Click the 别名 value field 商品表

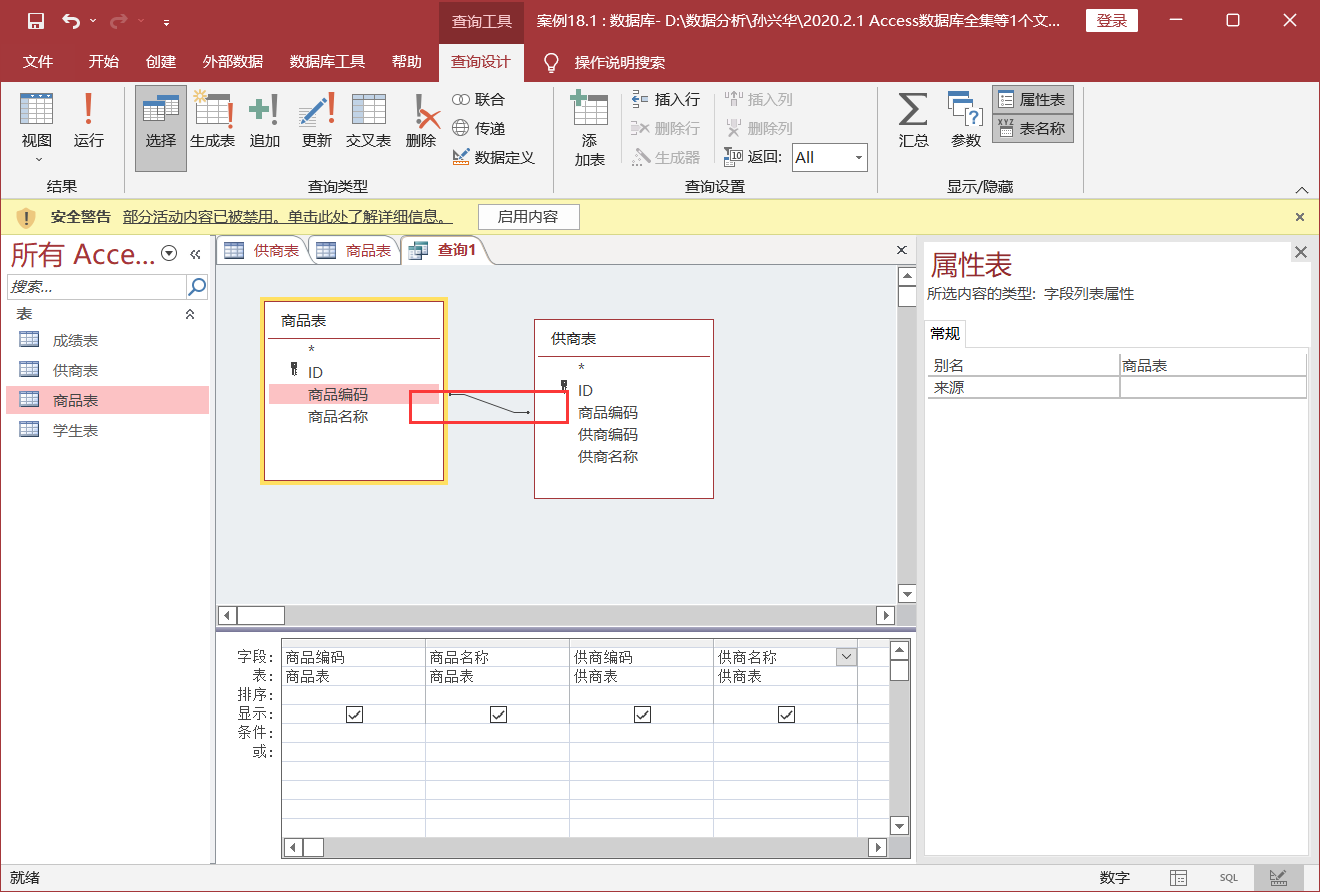point(1212,366)
